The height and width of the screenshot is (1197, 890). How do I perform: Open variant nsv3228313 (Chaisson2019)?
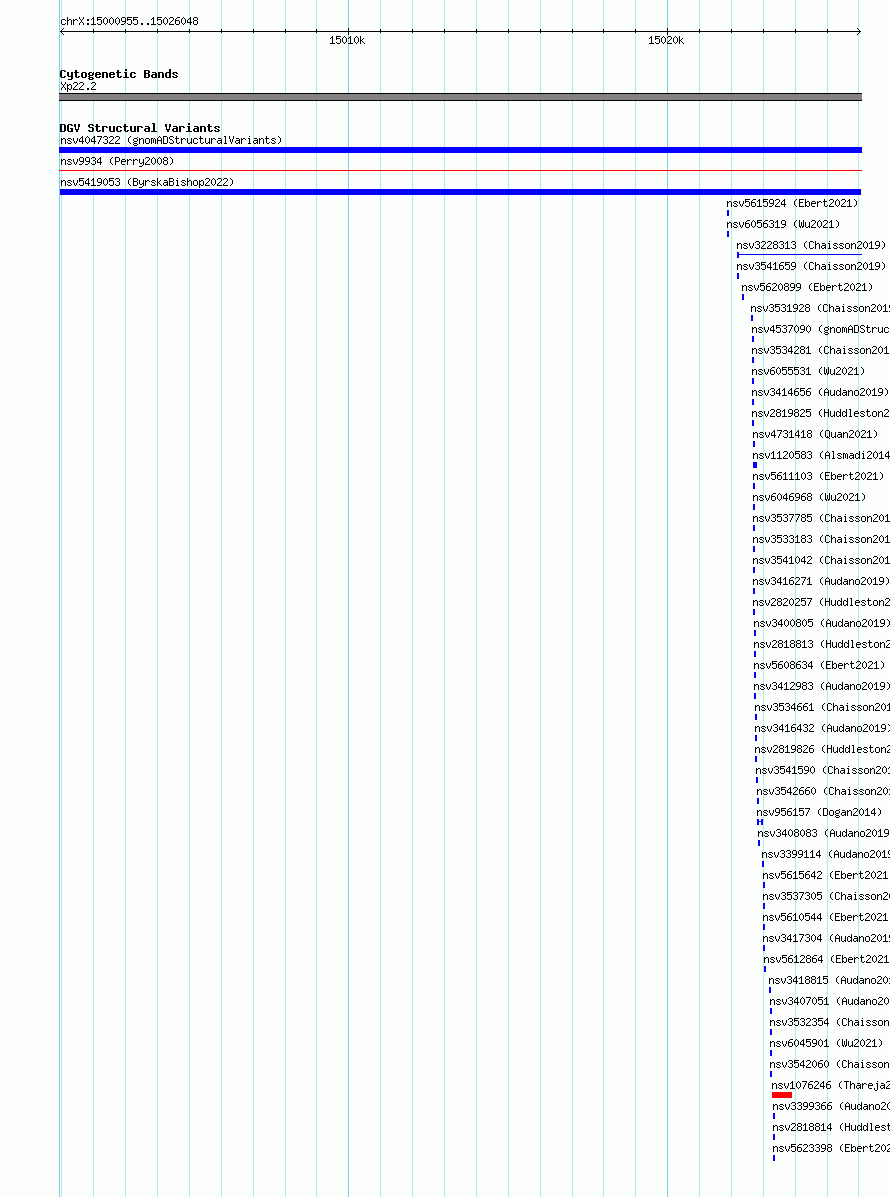(811, 245)
